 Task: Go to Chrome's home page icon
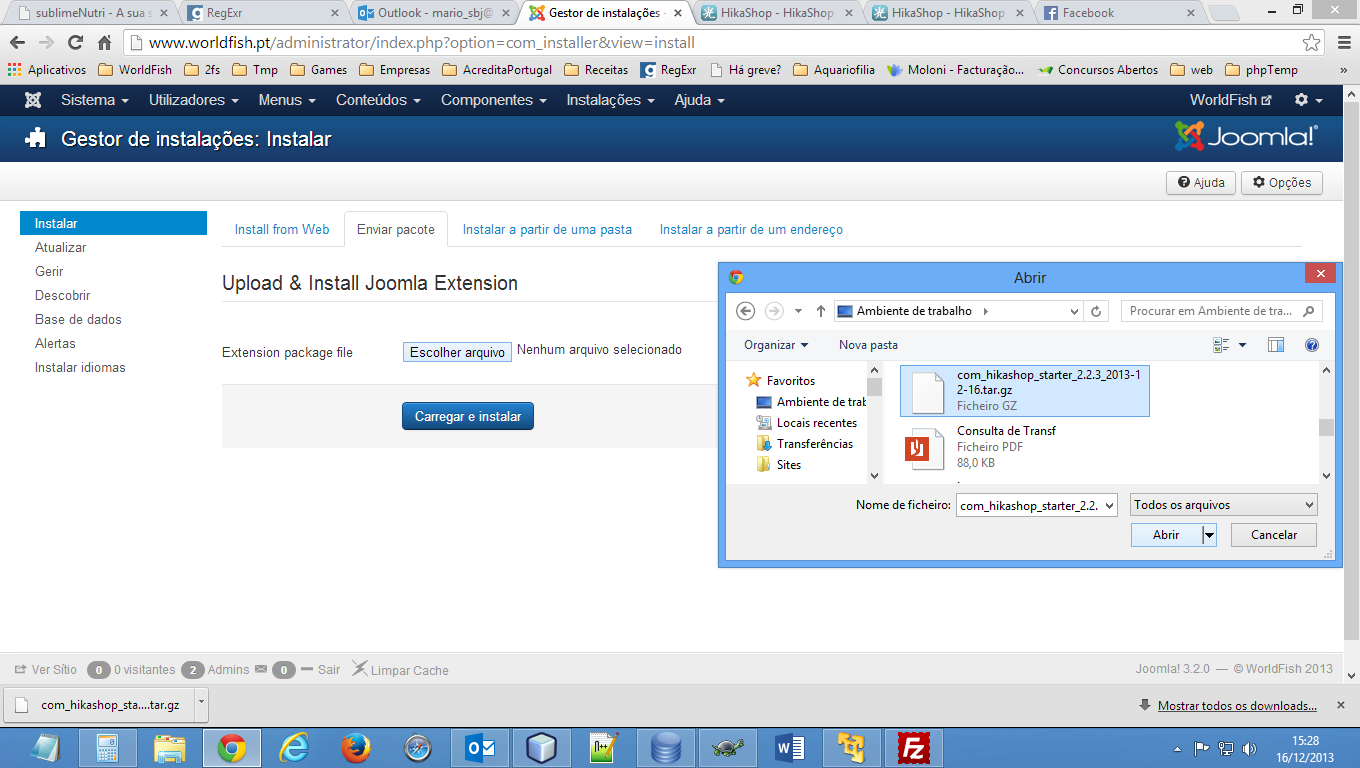pyautogui.click(x=104, y=43)
